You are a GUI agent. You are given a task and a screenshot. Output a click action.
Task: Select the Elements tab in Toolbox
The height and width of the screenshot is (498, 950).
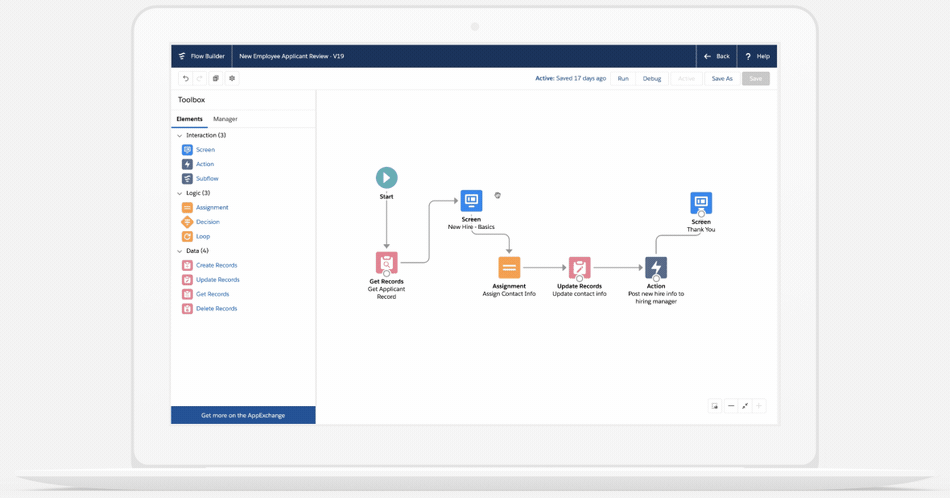click(x=189, y=119)
